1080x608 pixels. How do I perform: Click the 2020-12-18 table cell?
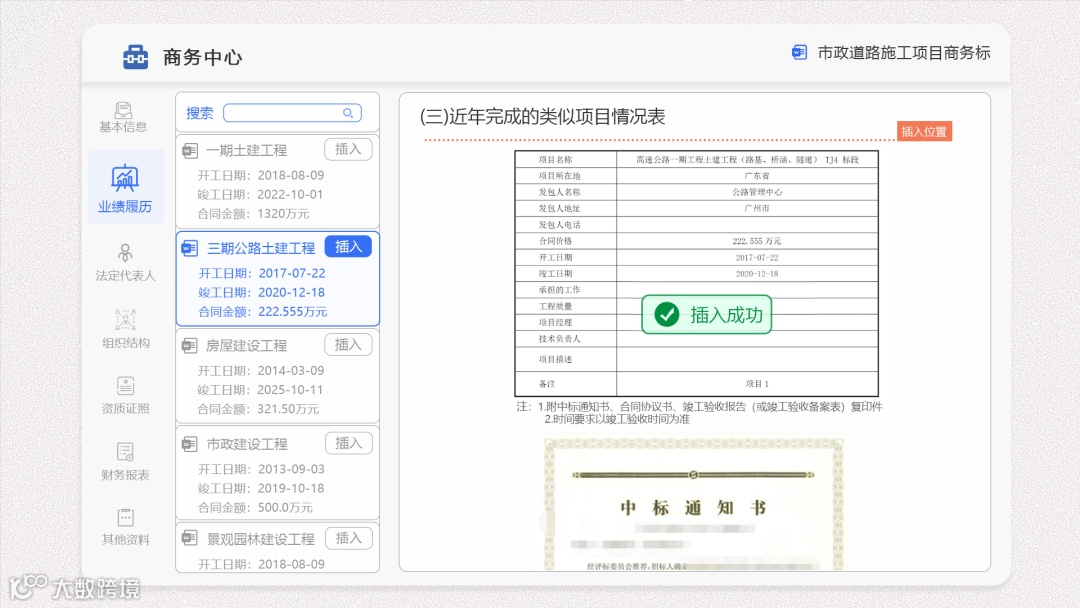coord(747,273)
